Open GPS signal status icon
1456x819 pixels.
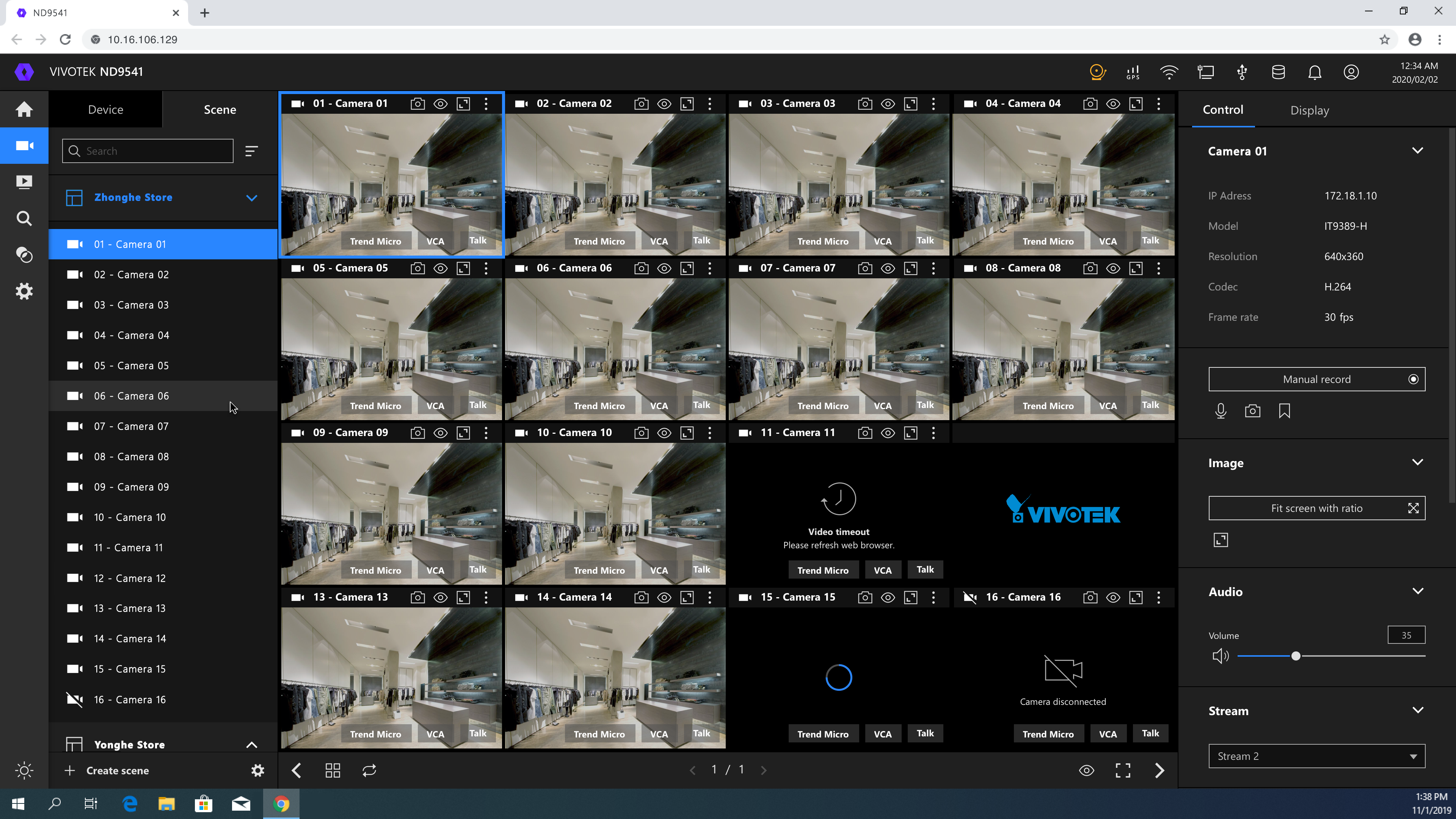[1133, 72]
